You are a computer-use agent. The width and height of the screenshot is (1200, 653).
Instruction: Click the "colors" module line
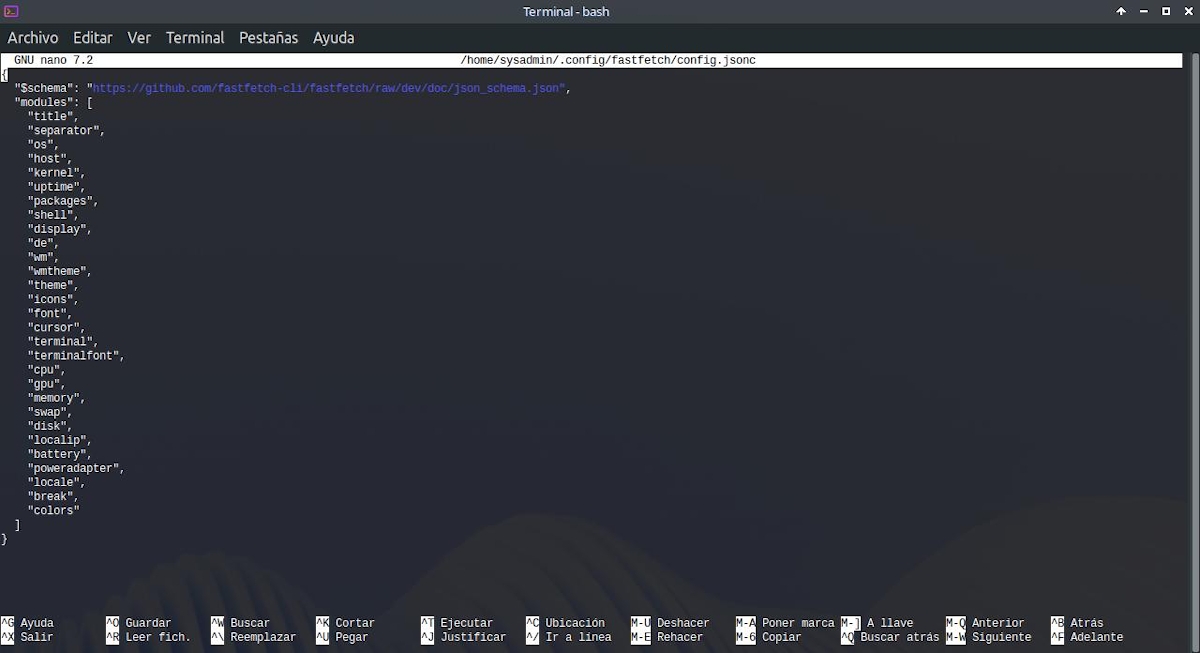pos(53,510)
